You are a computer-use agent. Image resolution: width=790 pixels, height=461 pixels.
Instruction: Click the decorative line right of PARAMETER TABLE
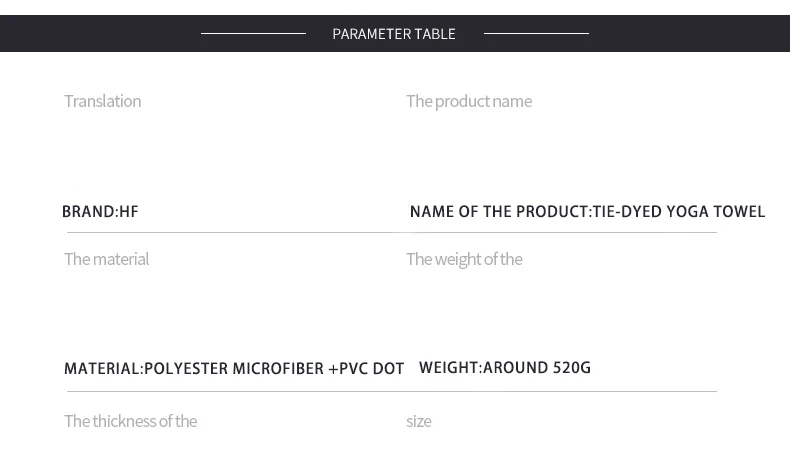pos(536,33)
